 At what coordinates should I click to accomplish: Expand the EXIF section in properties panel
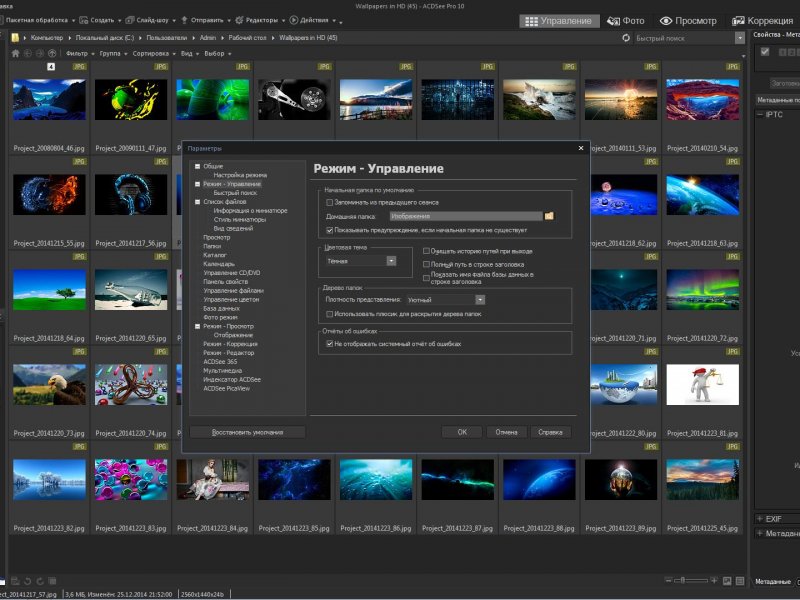(x=760, y=519)
